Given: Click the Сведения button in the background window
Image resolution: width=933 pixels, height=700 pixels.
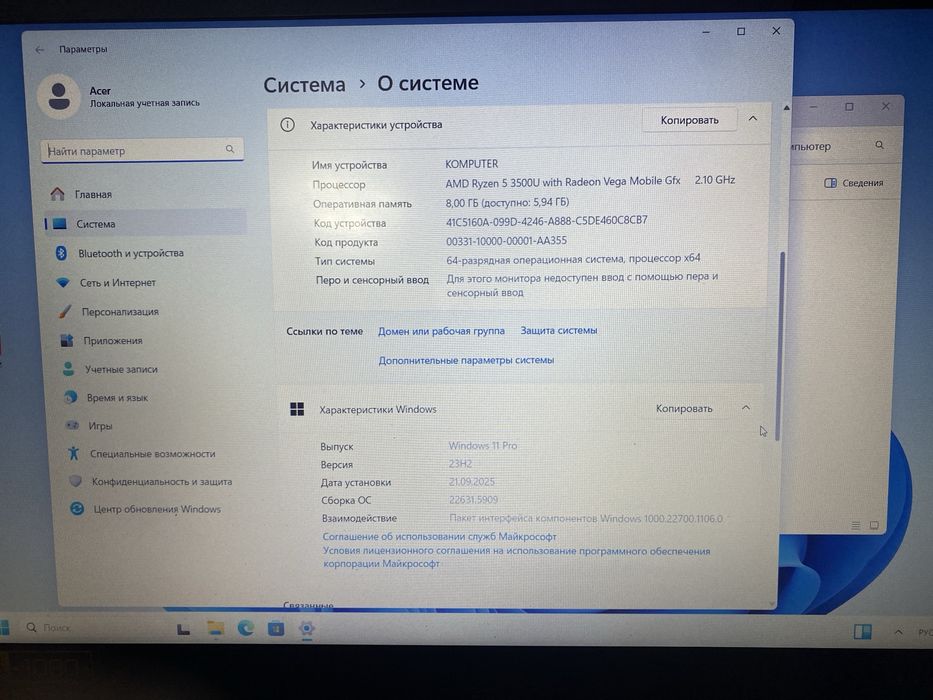Looking at the screenshot, I should [x=854, y=183].
